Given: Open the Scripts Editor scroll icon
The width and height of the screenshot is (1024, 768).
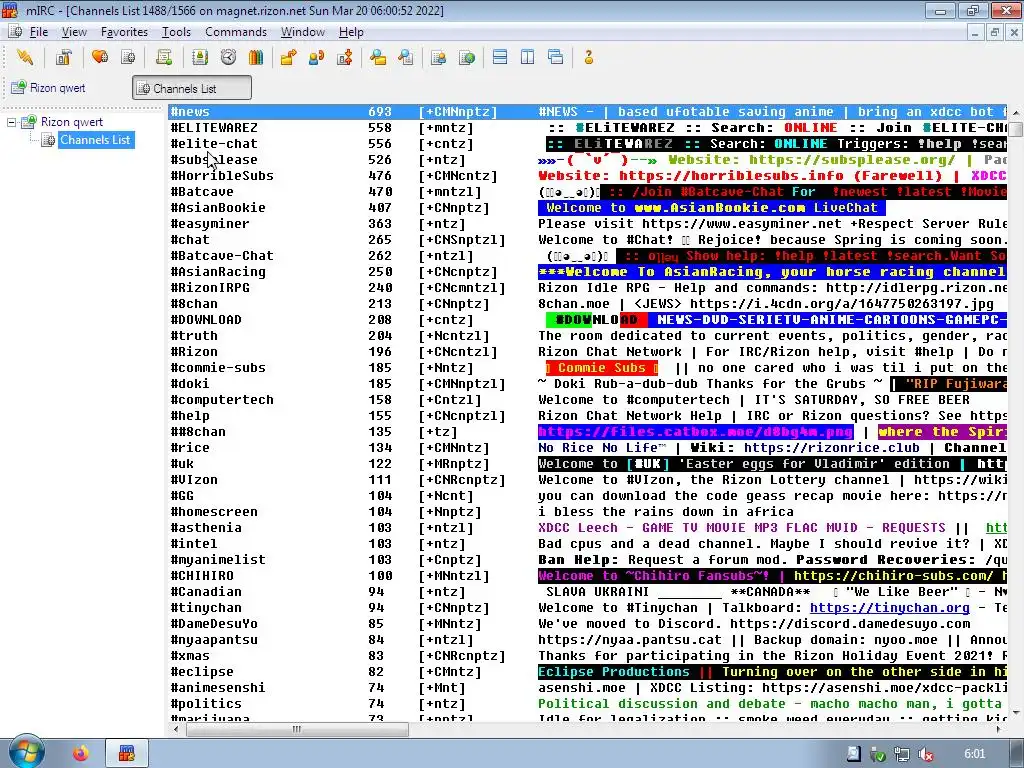Looking at the screenshot, I should coord(164,57).
